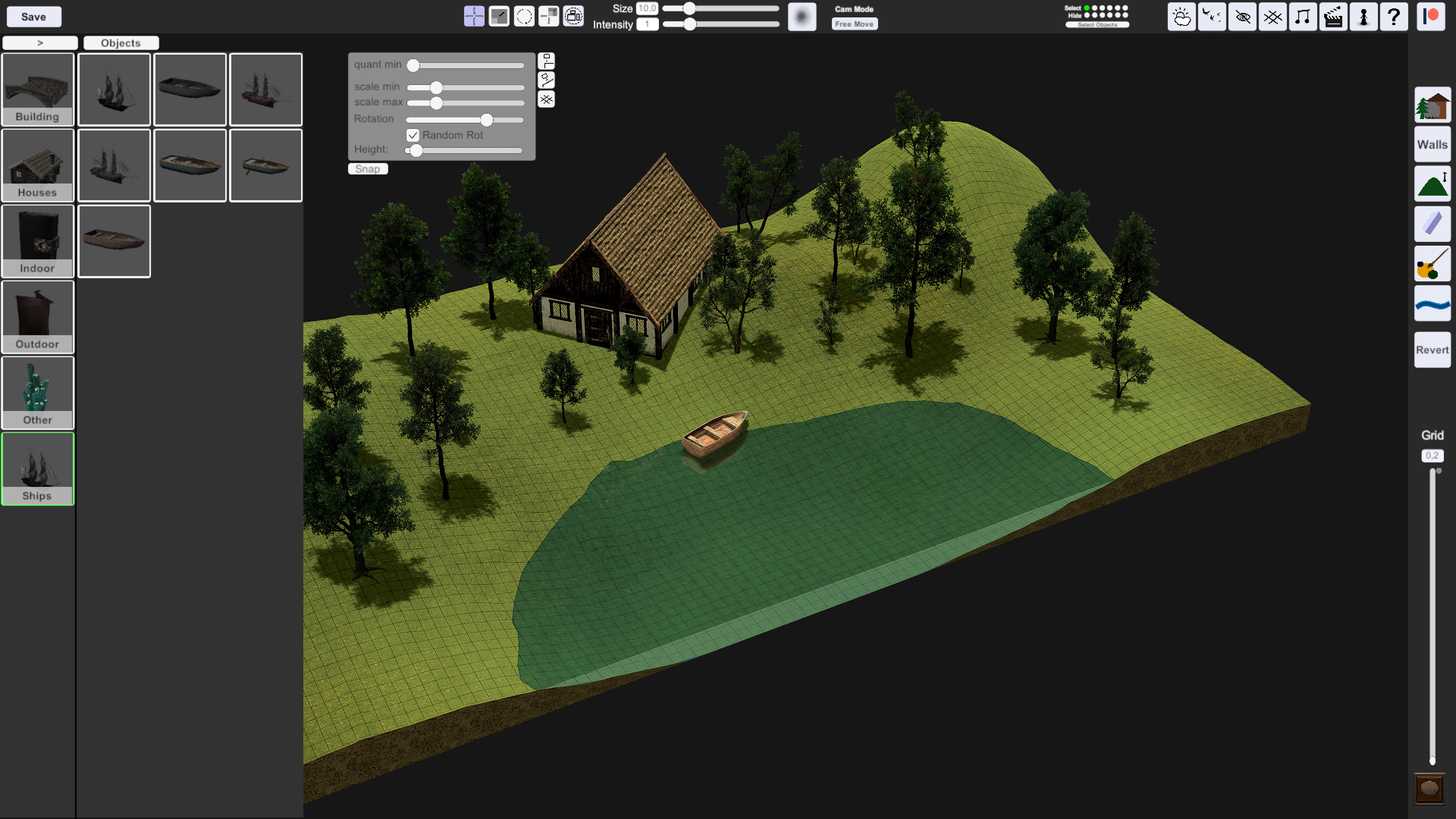This screenshot has height=819, width=1456.
Task: Uncheck the Random Rot checkbox
Action: (413, 135)
